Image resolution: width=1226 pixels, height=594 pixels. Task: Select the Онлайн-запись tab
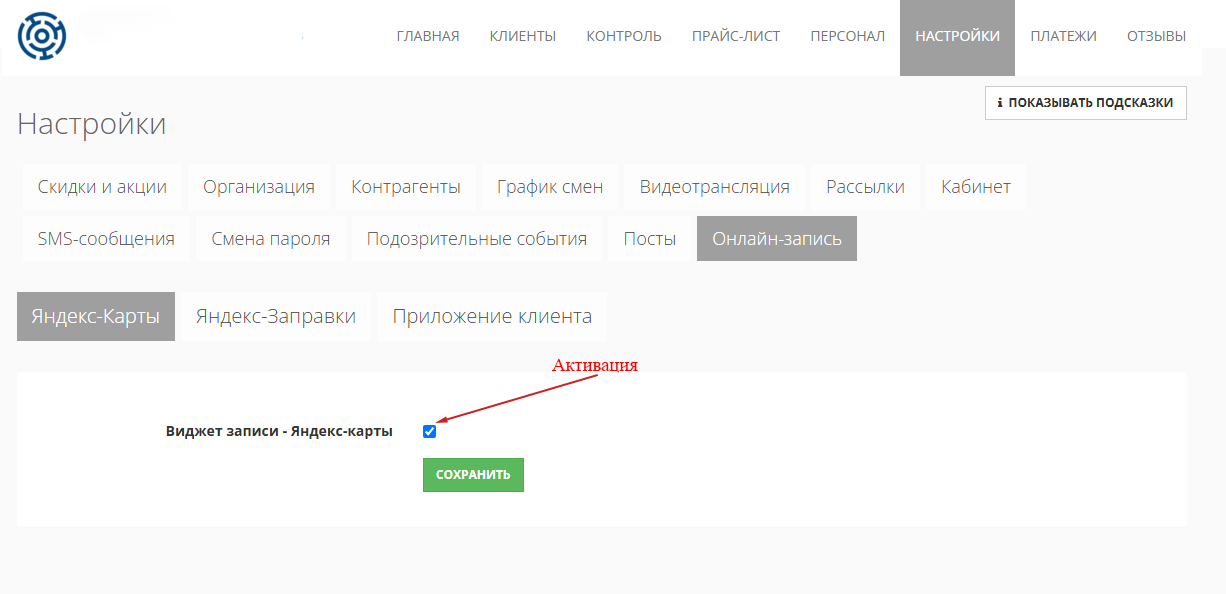pyautogui.click(x=777, y=239)
